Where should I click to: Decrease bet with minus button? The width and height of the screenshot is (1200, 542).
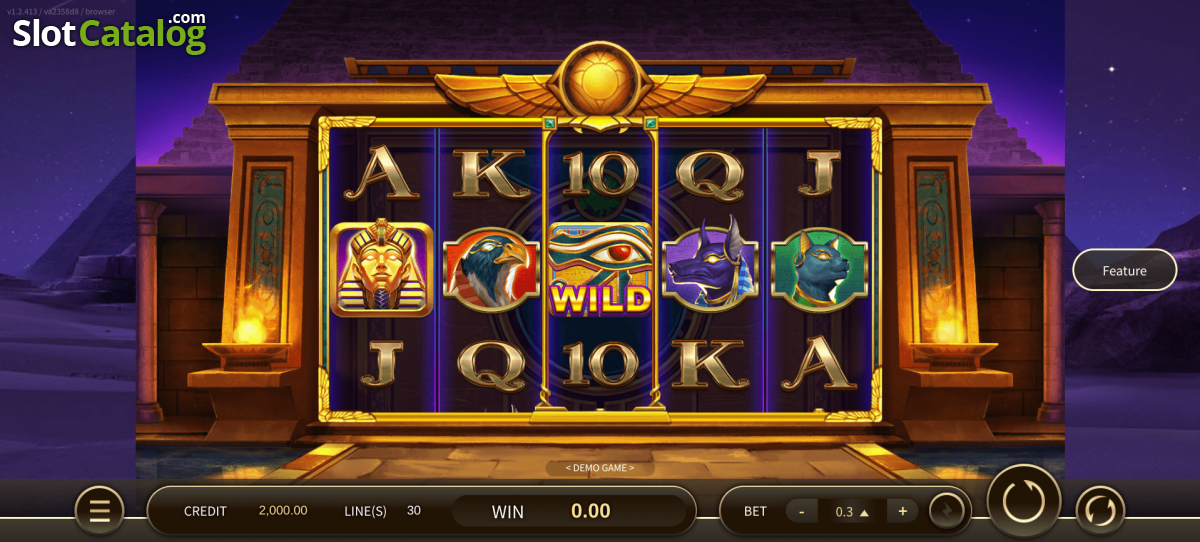click(x=801, y=511)
